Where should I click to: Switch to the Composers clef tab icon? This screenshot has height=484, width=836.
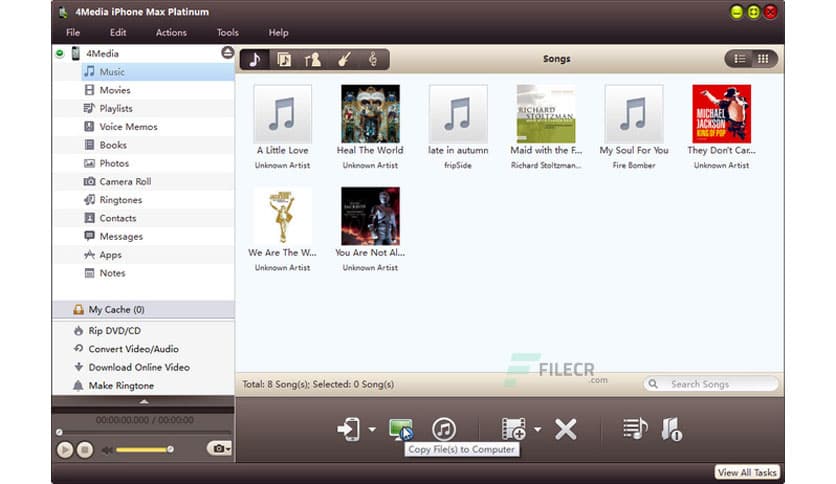[373, 59]
